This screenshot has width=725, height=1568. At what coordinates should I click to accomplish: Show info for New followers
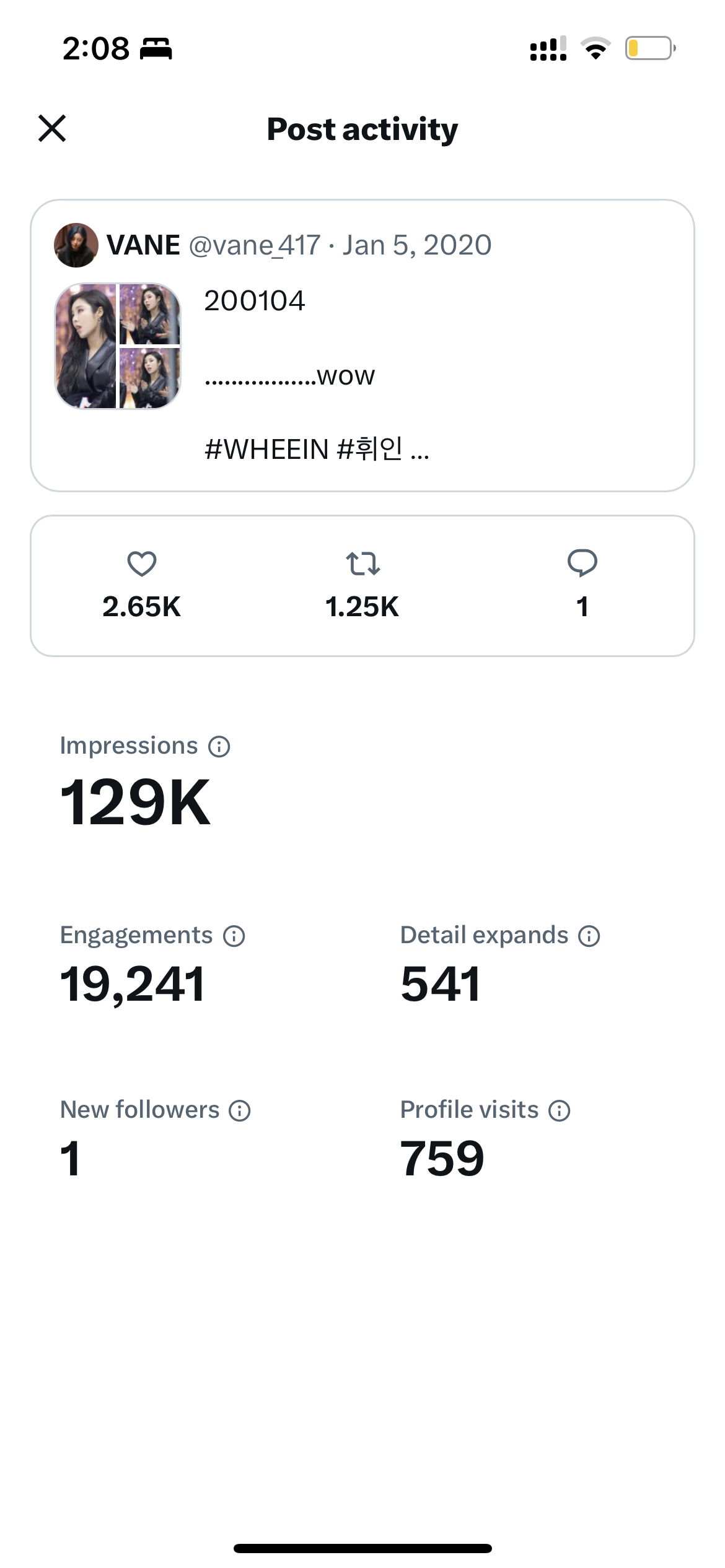pos(240,1111)
